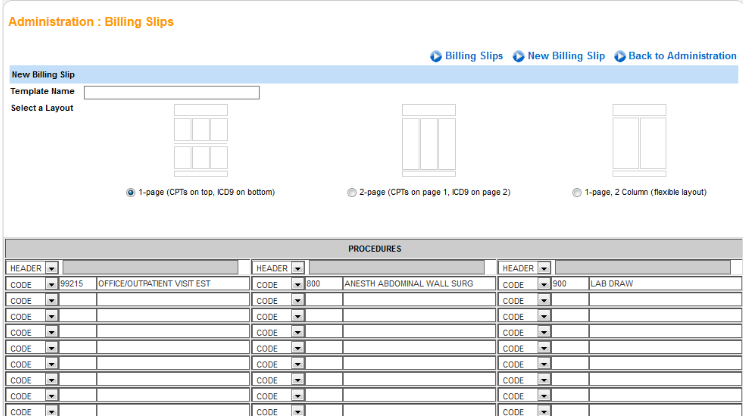Image resolution: width=743 pixels, height=419 pixels.
Task: Open the Billing Slips link
Action: (474, 56)
